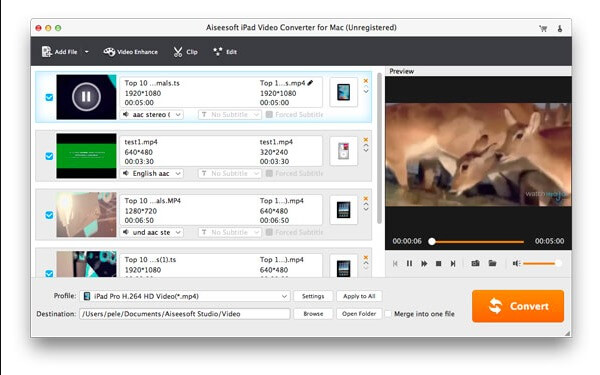Click iPad device profile icon for Top 10 ...mals.ts
Viewport: 600px width, 375px height.
344,92
